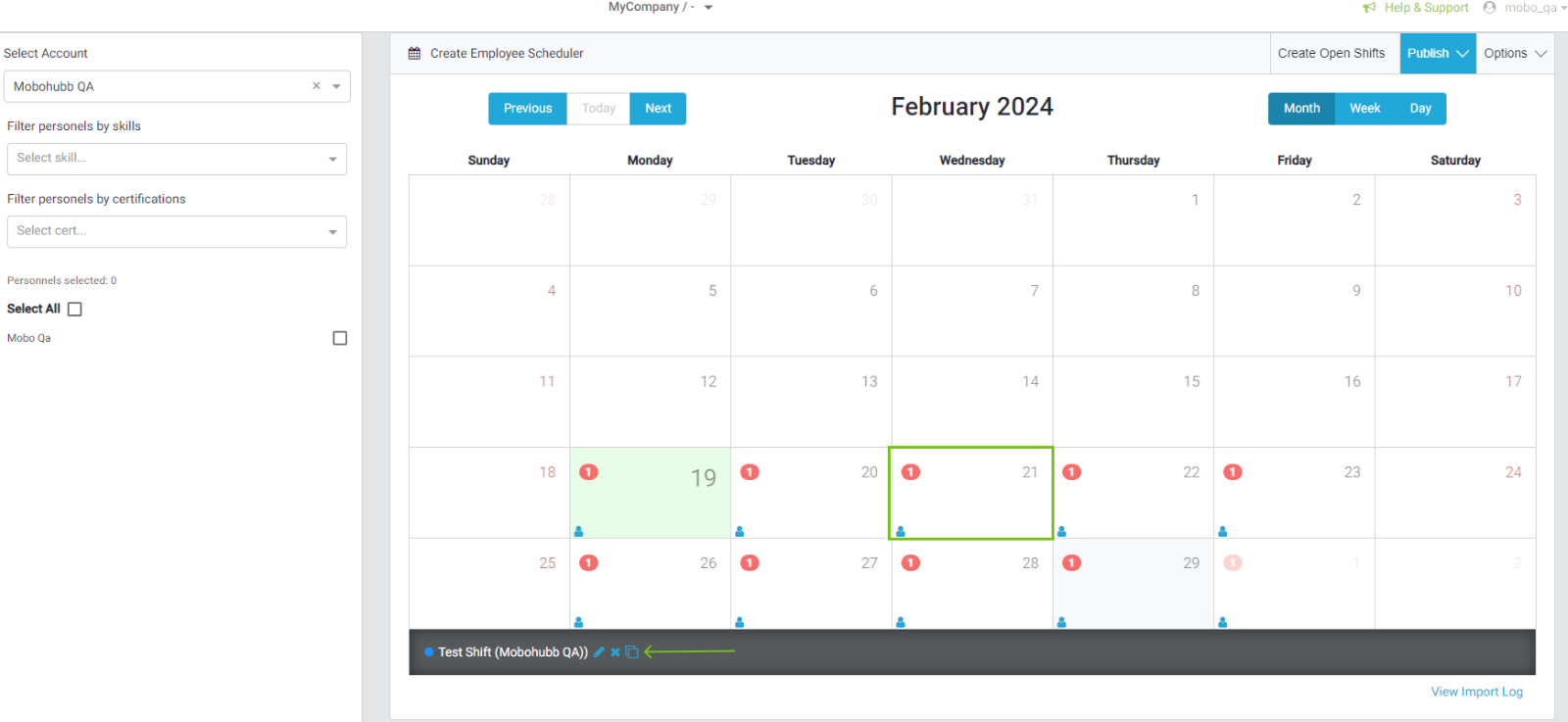Click the delete X icon for Test Shift
Viewport: 1568px width, 722px height.
pos(615,652)
